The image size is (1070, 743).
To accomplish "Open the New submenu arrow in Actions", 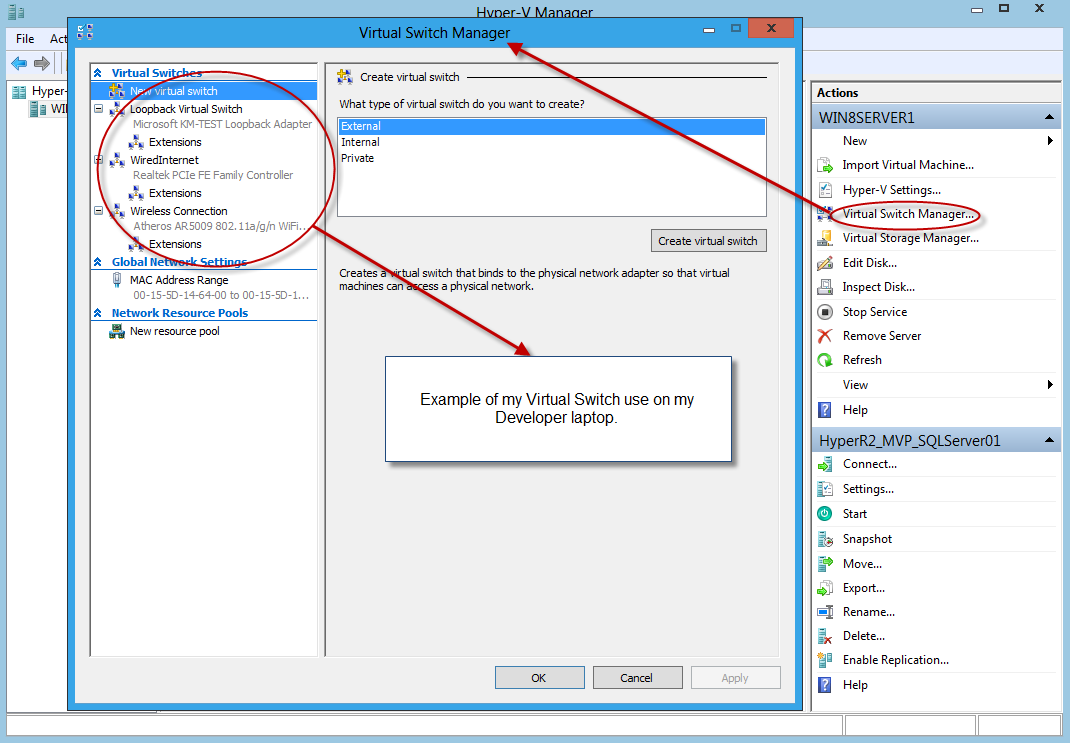I will point(1050,141).
